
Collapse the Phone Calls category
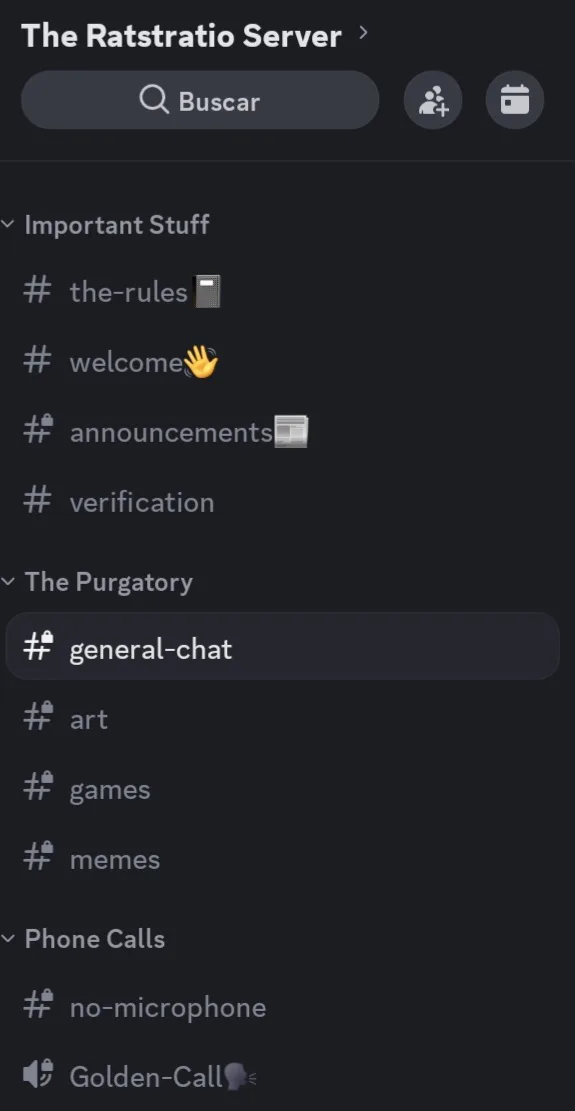pos(84,939)
